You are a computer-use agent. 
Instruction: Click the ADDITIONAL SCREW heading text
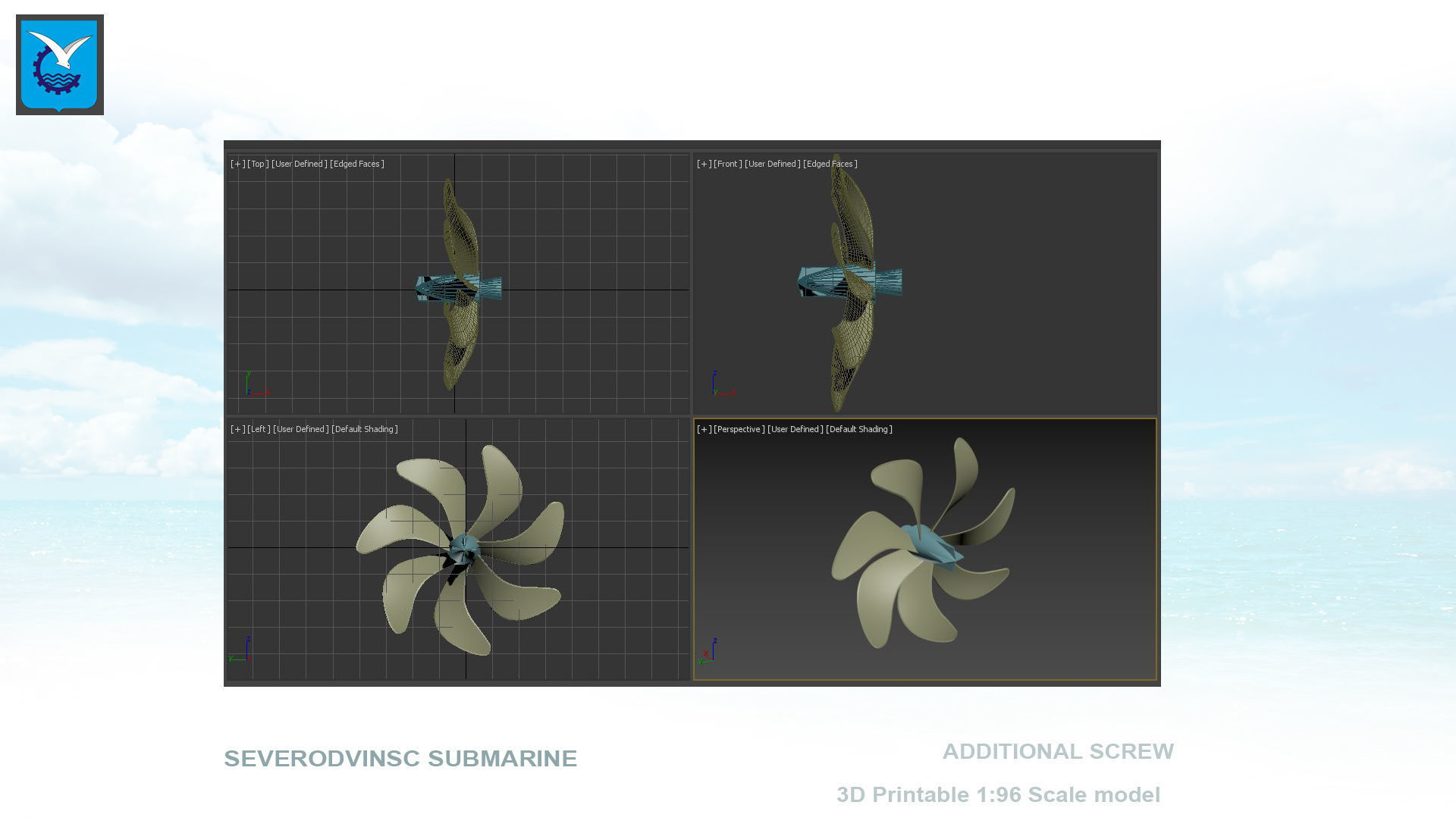pyautogui.click(x=1058, y=751)
